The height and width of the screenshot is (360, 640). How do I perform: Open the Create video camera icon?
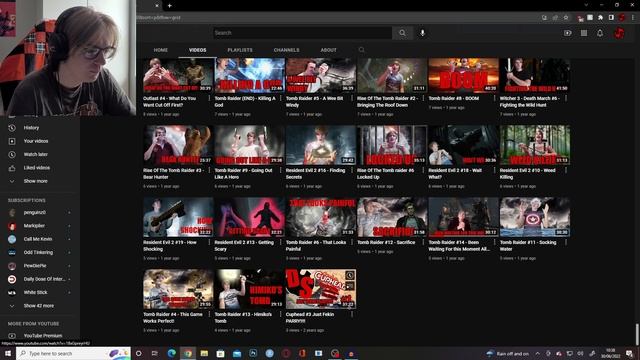(x=567, y=33)
